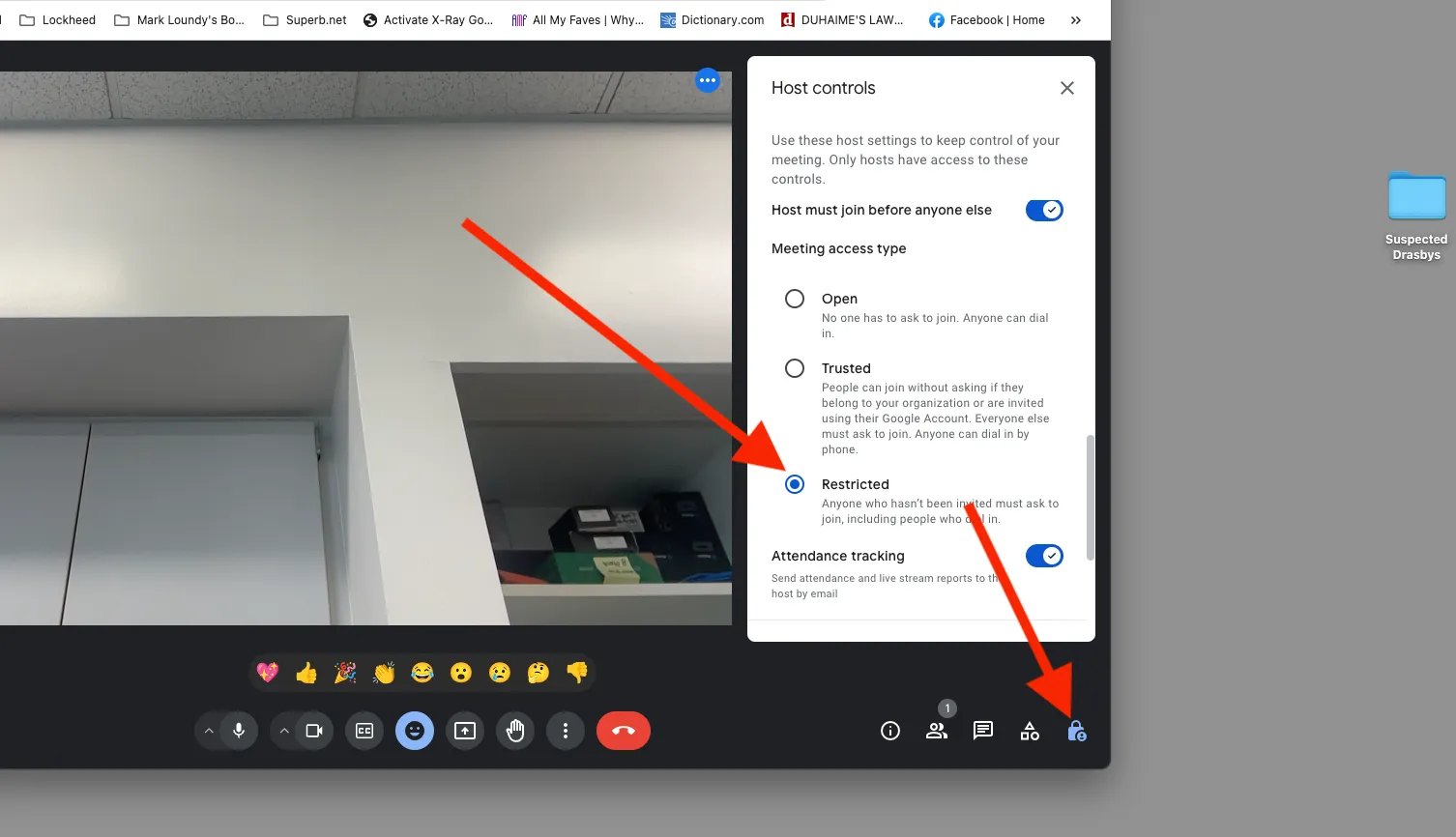Mute the microphone
The width and height of the screenshot is (1456, 837).
click(x=239, y=731)
